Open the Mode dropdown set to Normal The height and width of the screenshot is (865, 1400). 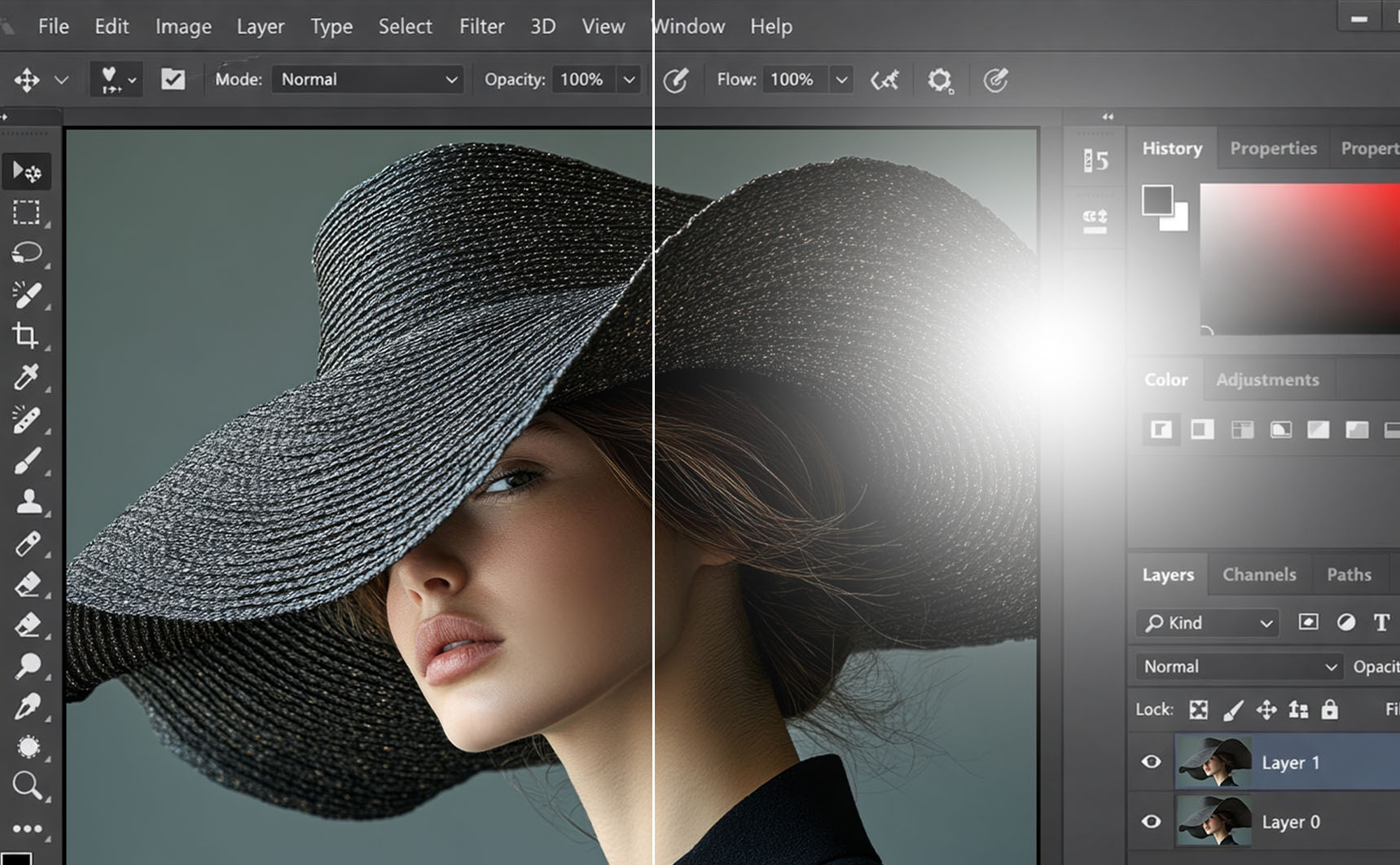click(367, 79)
